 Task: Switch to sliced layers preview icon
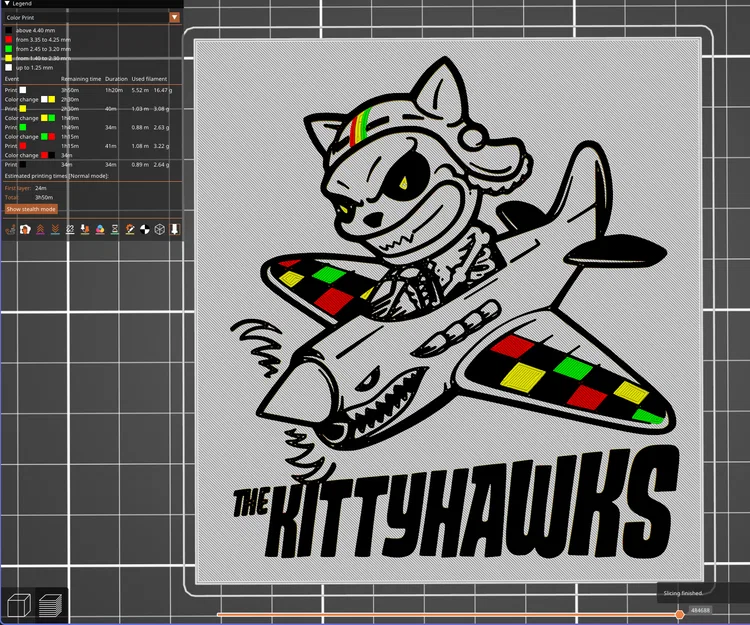pyautogui.click(x=51, y=605)
